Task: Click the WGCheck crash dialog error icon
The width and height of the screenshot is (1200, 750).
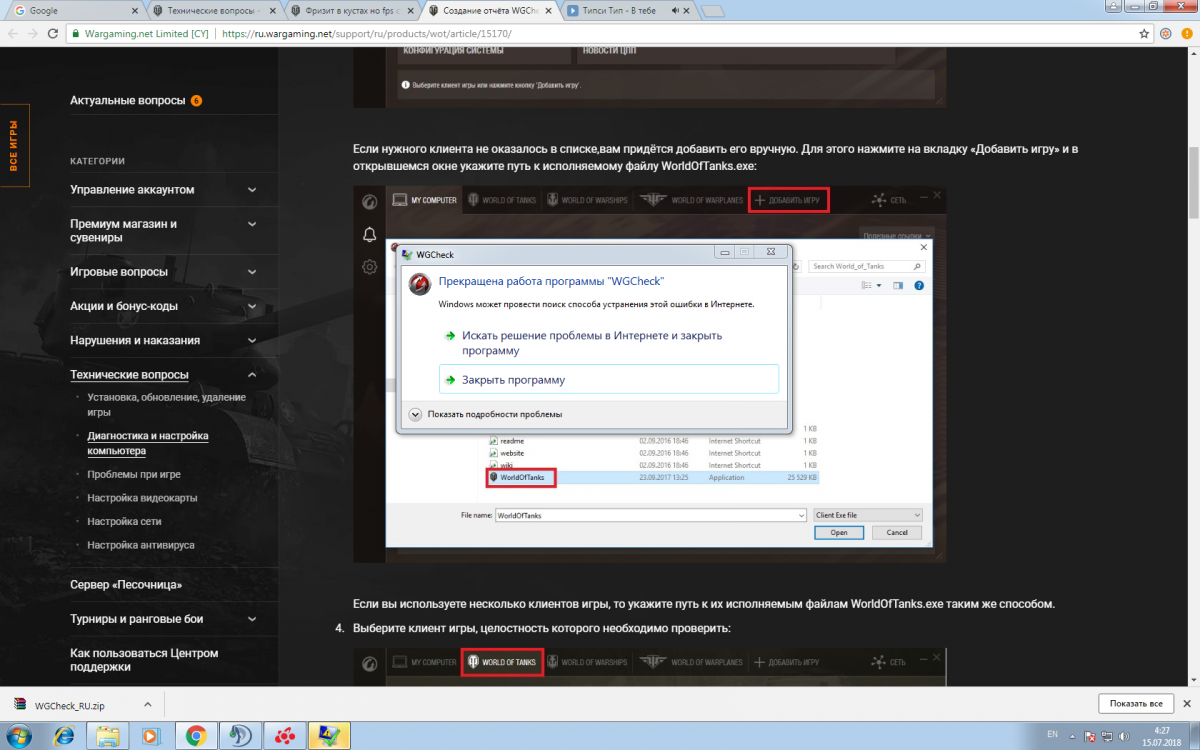Action: (422, 285)
